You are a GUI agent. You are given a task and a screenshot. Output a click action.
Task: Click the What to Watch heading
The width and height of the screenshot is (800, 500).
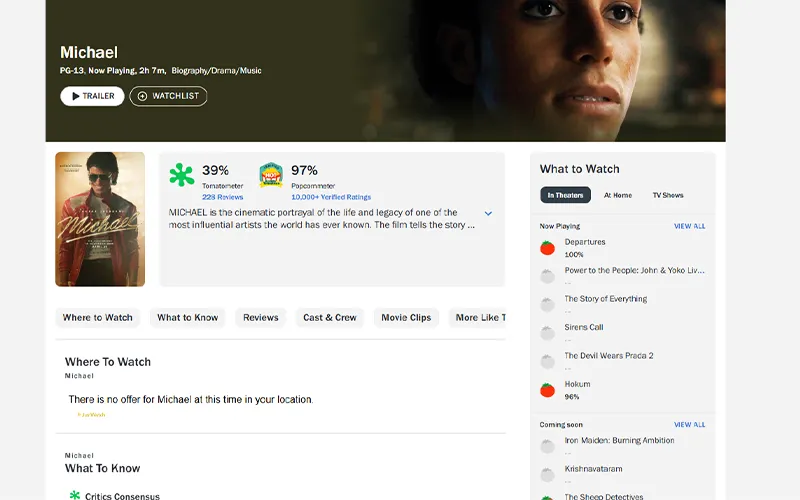pos(580,169)
